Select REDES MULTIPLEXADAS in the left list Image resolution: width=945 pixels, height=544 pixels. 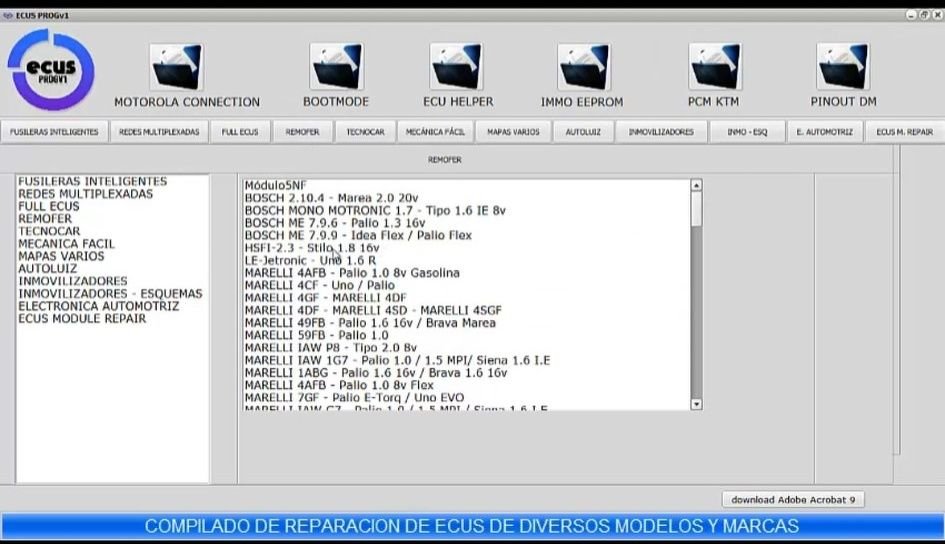tap(85, 194)
